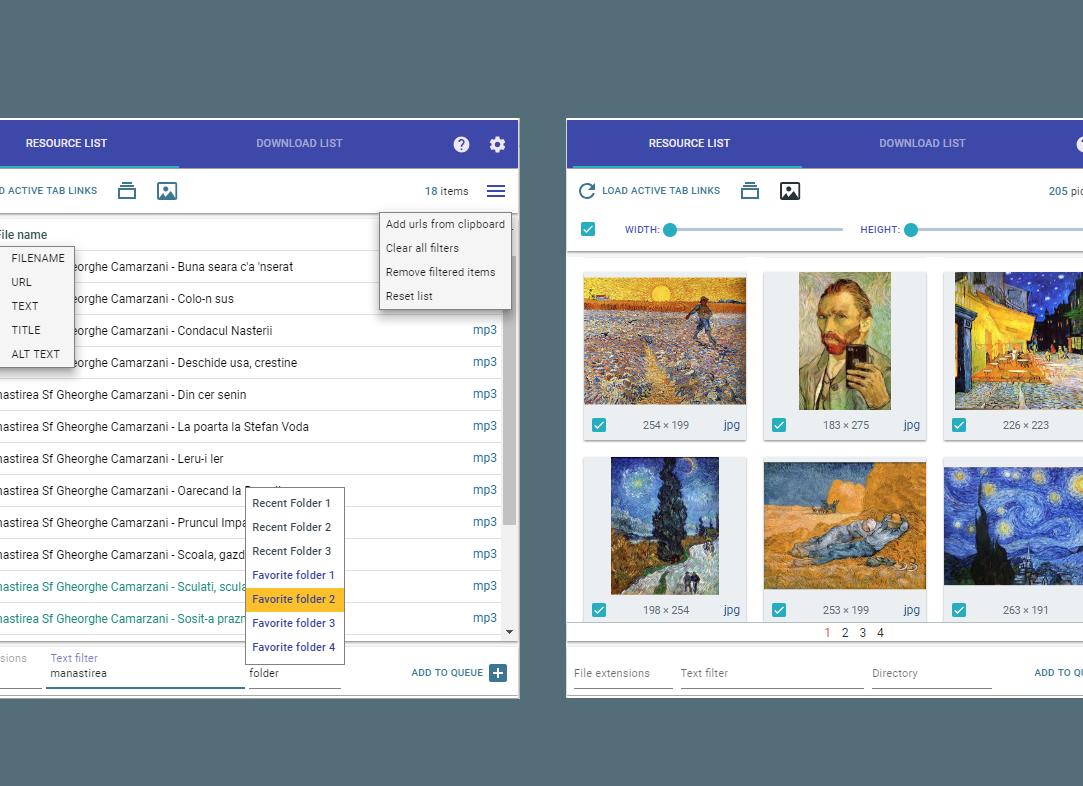Click Add urls from clipboard menu item

[445, 224]
